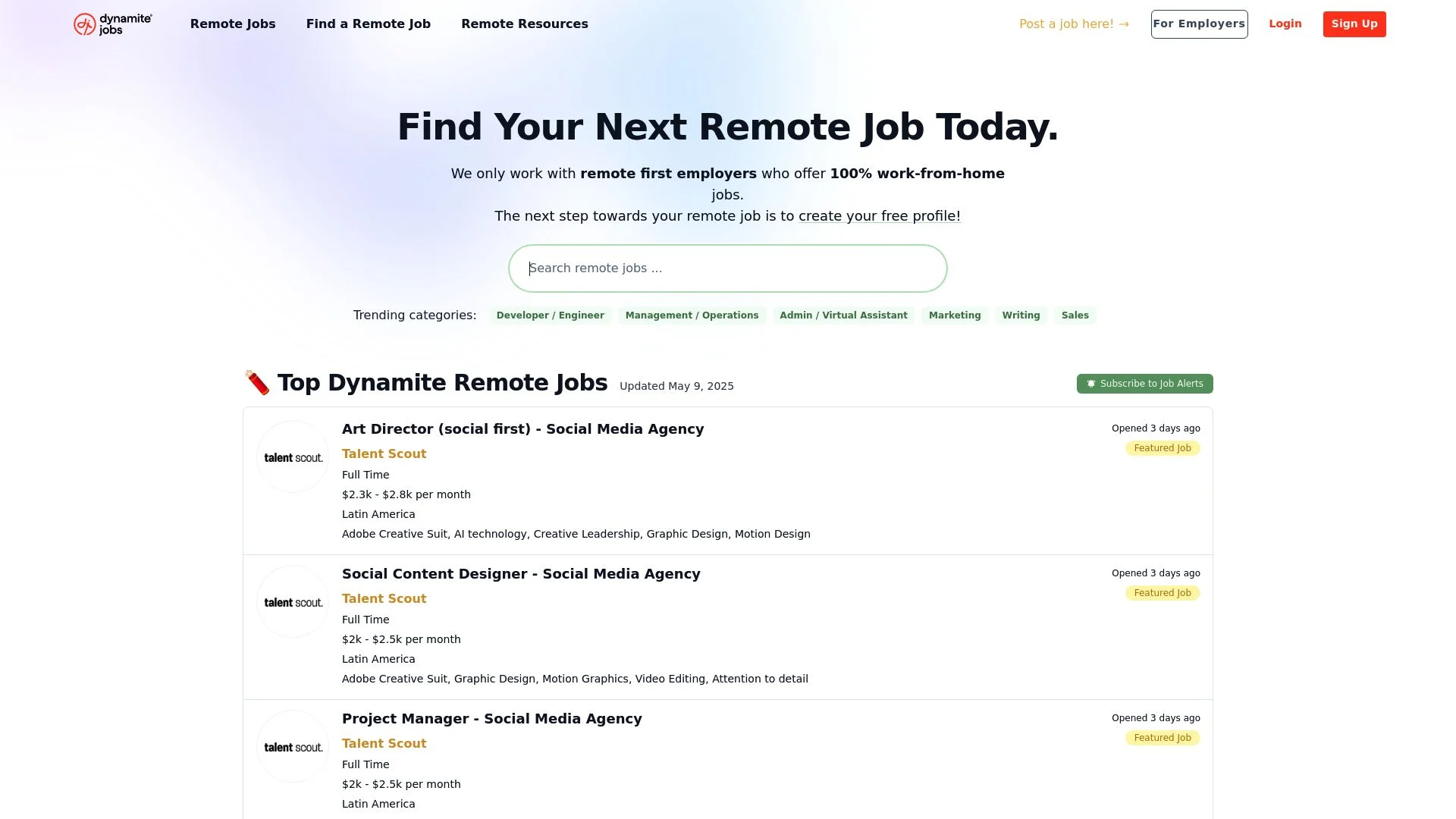
Task: Click the Featured Job badge in the Project Manager listing
Action: pyautogui.click(x=1162, y=738)
